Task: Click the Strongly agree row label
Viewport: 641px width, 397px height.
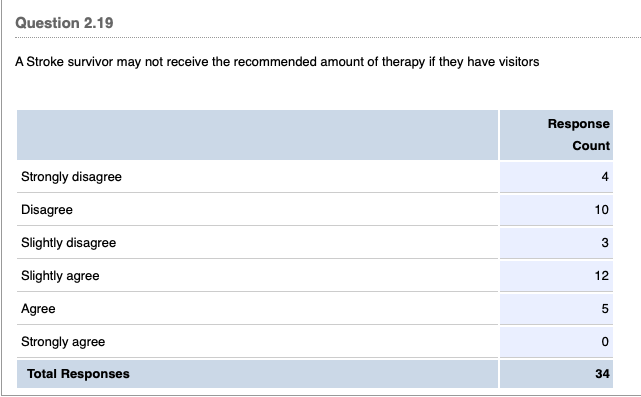Action: coord(63,342)
